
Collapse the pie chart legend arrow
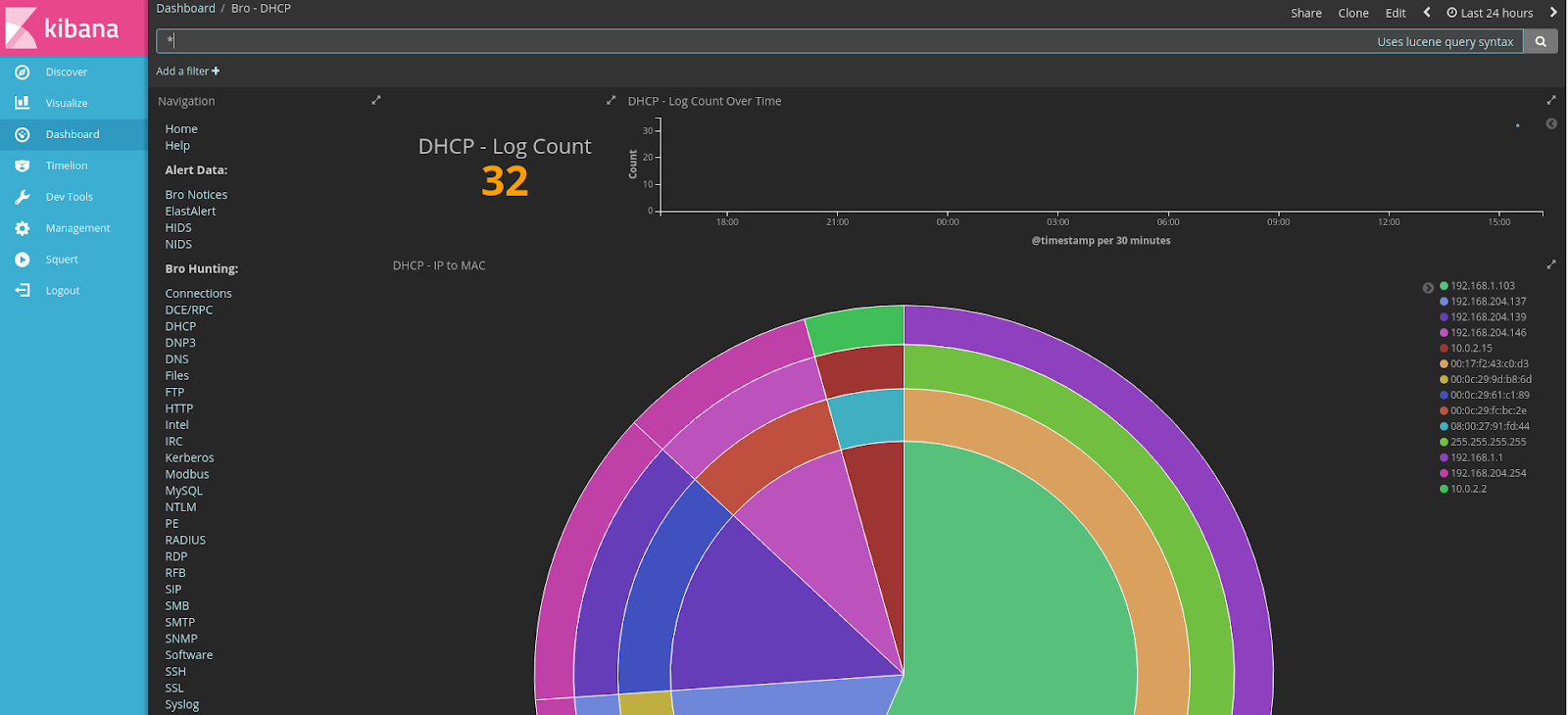[x=1428, y=288]
